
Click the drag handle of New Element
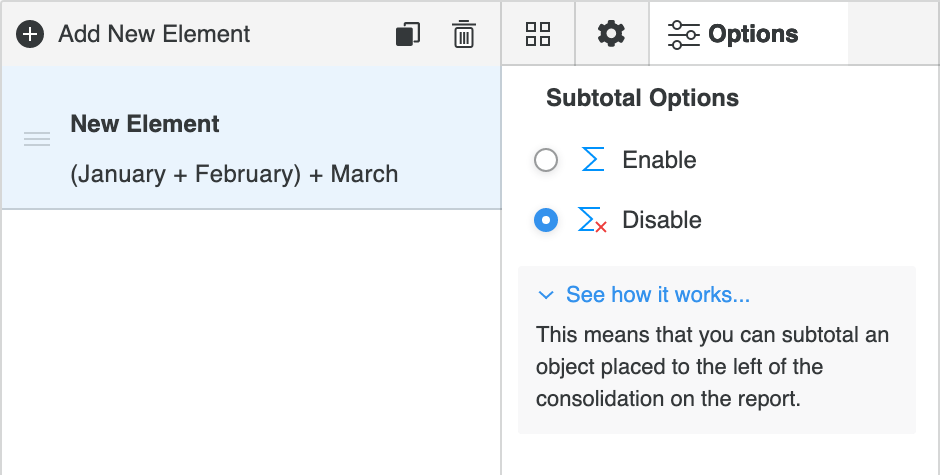pyautogui.click(x=37, y=139)
